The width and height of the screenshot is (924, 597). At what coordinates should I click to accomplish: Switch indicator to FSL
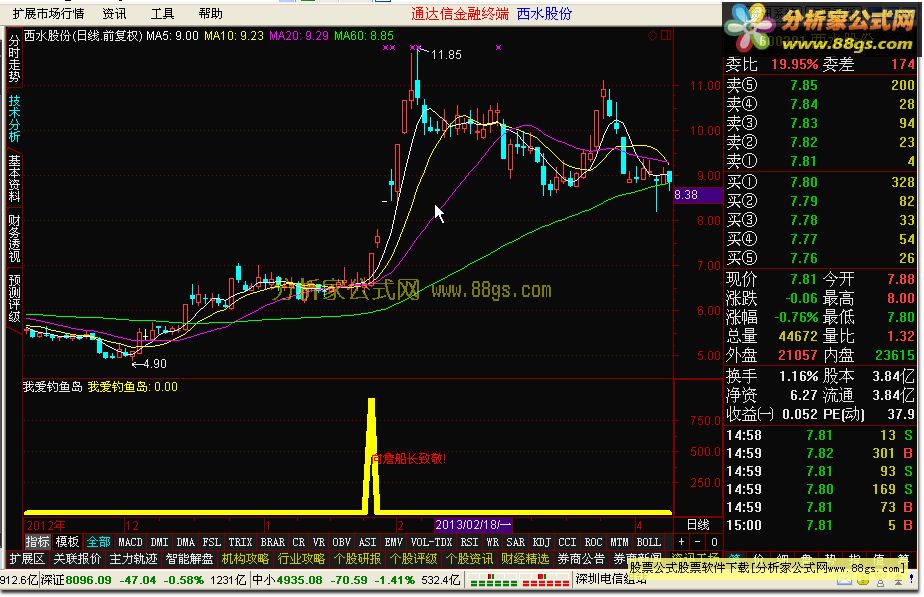(x=212, y=542)
